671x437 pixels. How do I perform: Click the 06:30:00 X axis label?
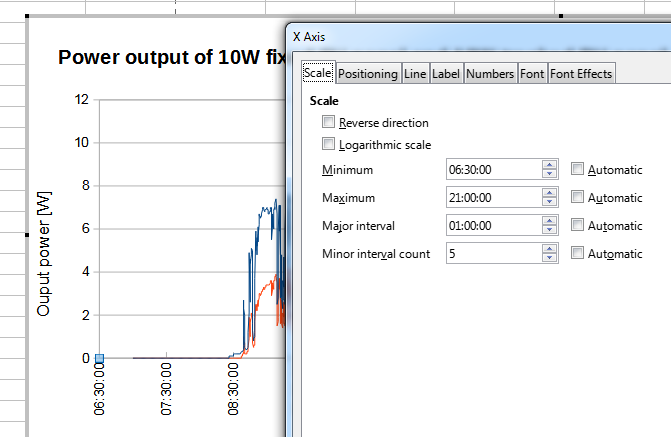[x=99, y=389]
